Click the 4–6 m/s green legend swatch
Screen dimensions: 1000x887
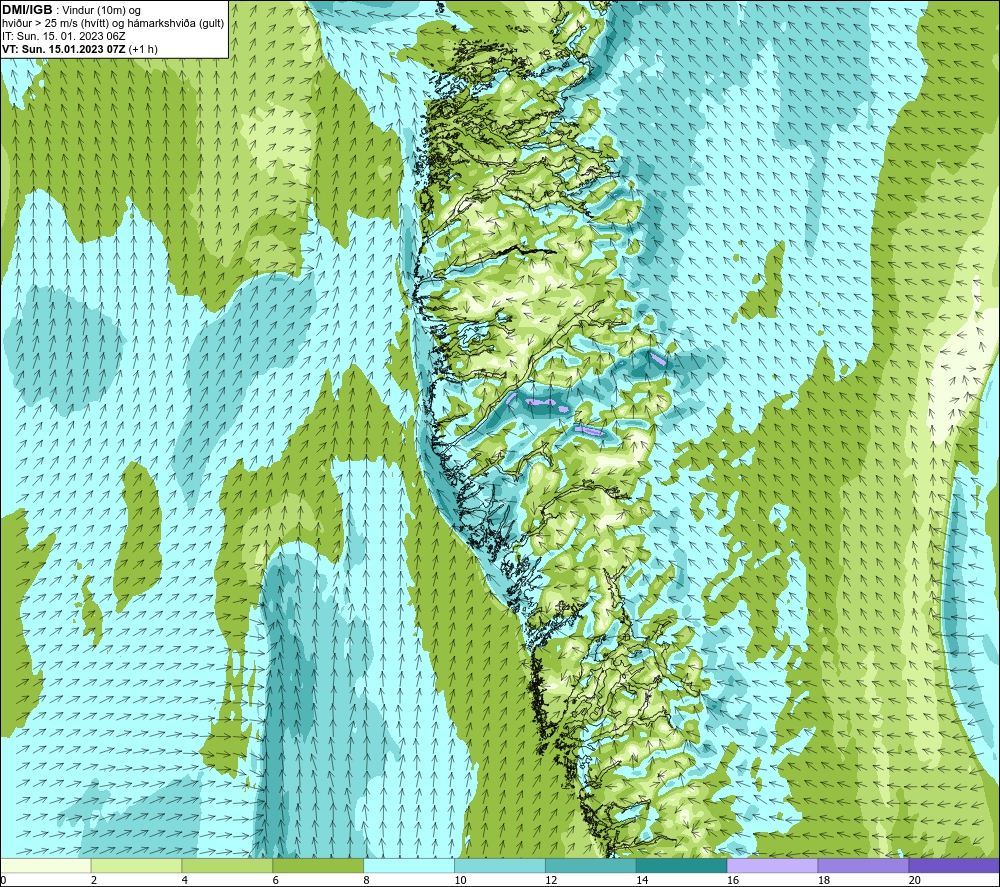(227, 865)
